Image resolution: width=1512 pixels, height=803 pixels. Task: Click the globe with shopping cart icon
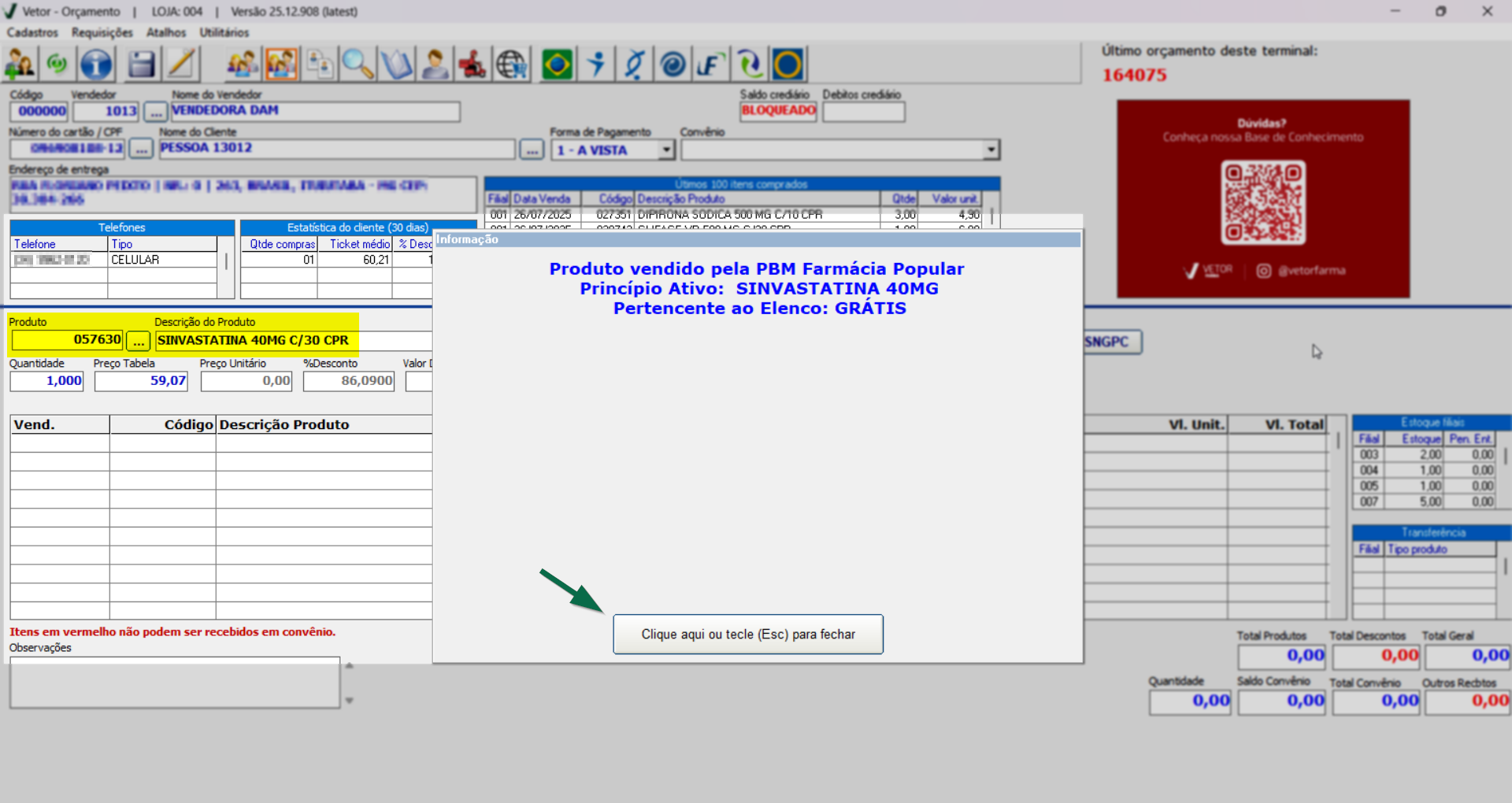tap(512, 65)
